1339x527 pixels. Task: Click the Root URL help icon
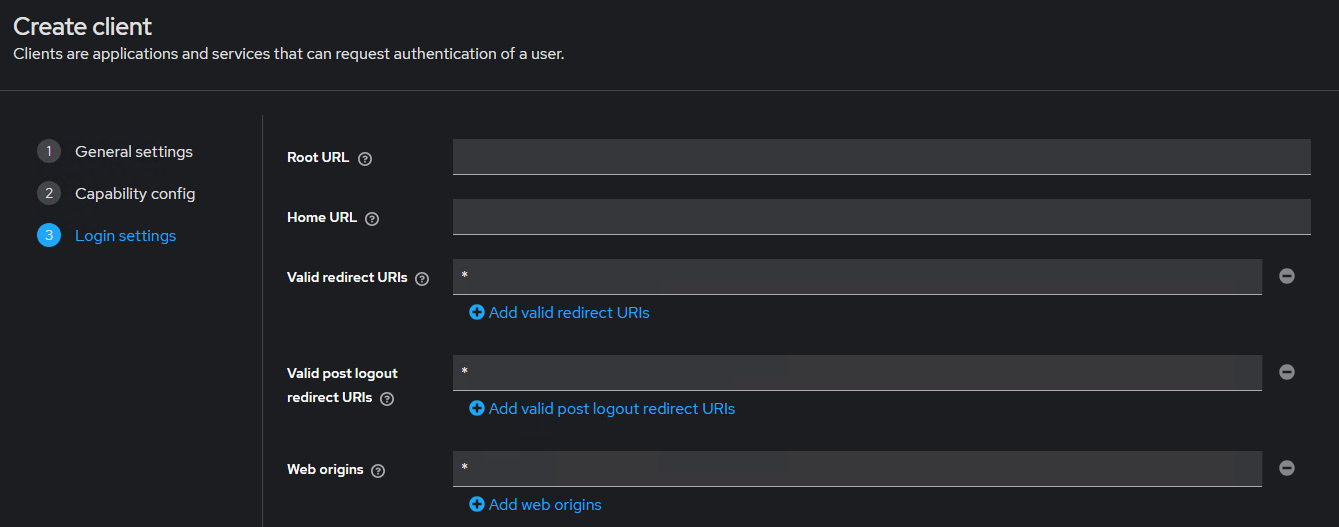[x=365, y=158]
